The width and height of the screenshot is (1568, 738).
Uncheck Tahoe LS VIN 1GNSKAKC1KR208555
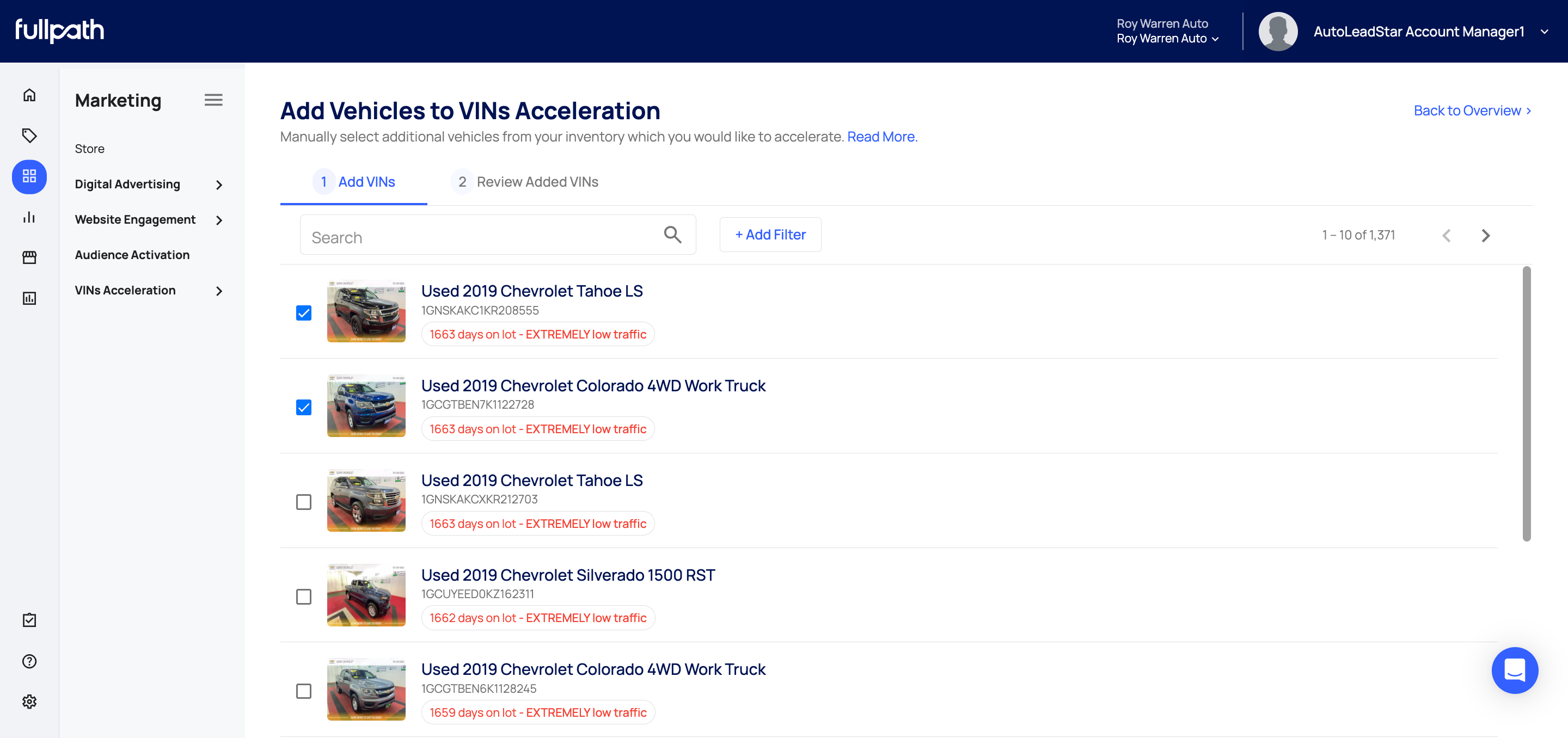tap(304, 313)
